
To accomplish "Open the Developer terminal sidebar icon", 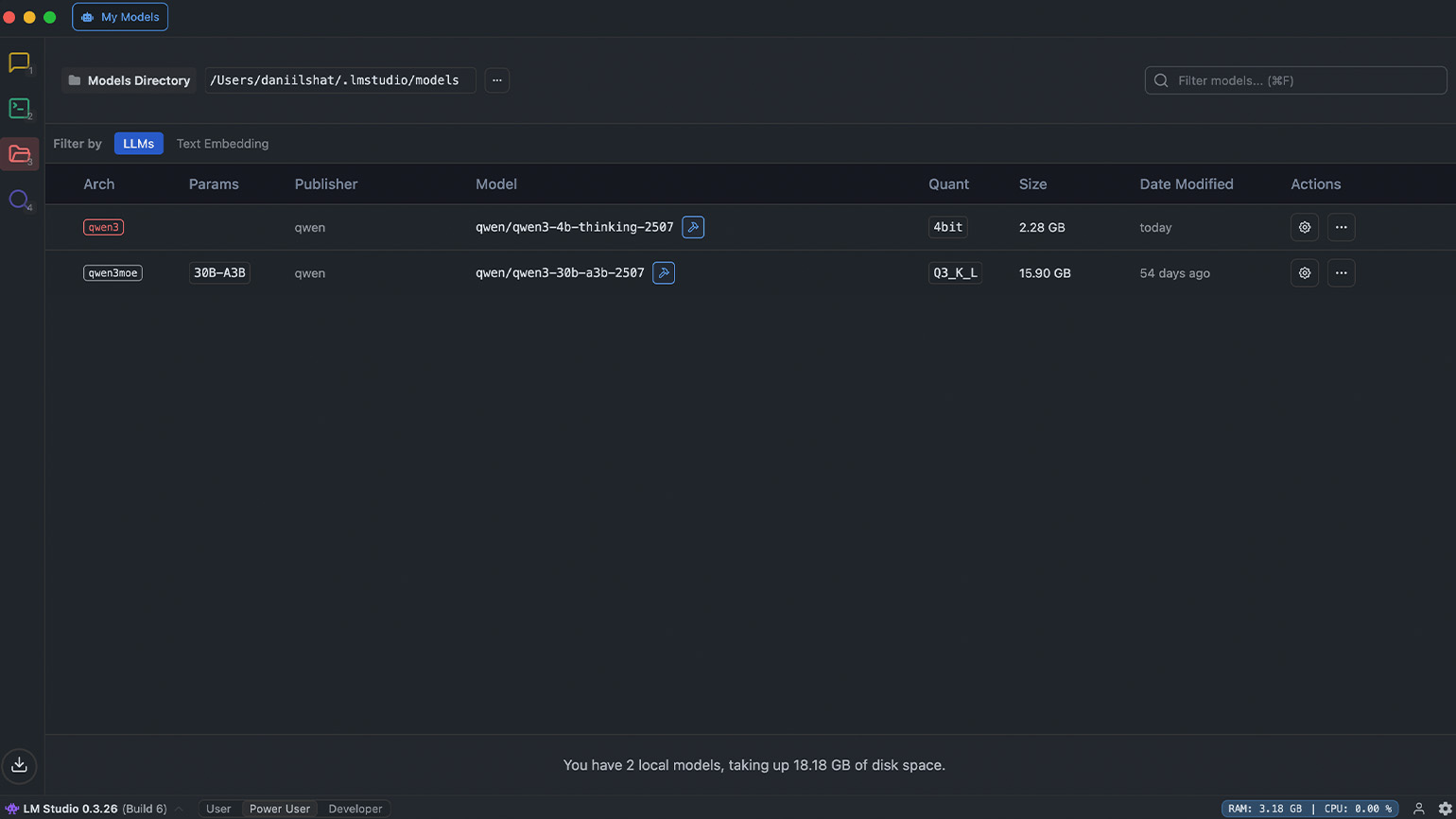I will pos(19,109).
